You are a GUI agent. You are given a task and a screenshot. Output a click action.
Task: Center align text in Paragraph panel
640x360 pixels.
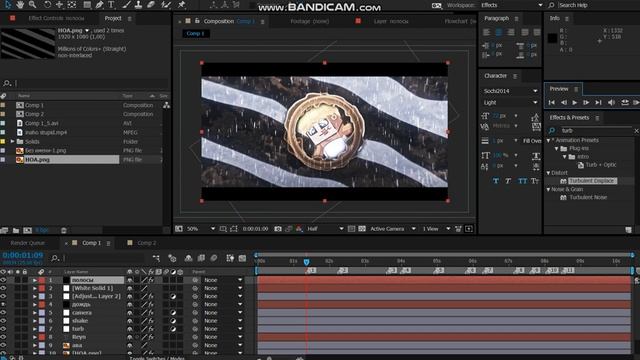(x=499, y=32)
